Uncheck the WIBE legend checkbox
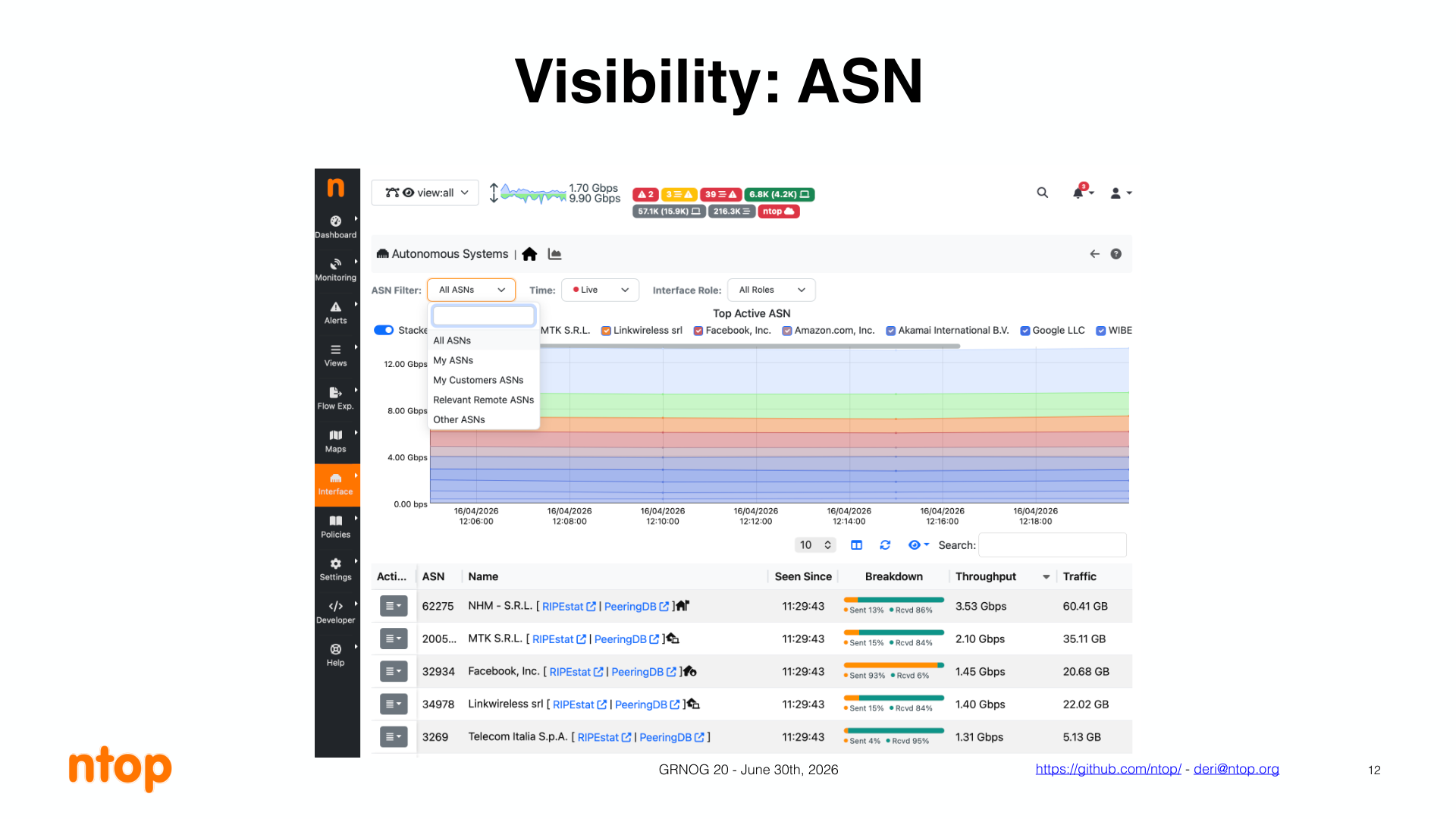This screenshot has height=819, width=1456. (x=1101, y=331)
